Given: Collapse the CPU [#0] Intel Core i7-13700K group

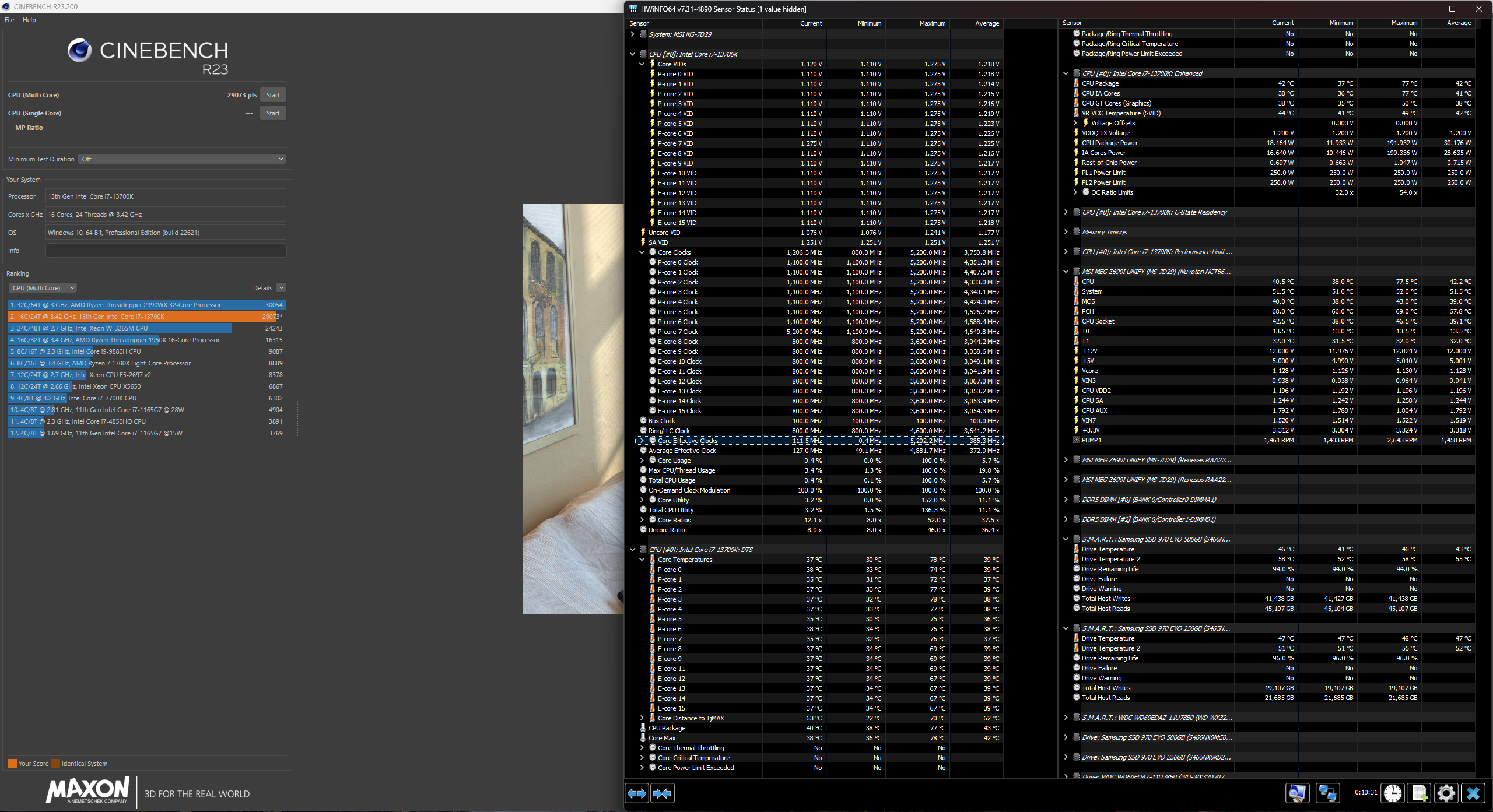Looking at the screenshot, I should point(632,54).
